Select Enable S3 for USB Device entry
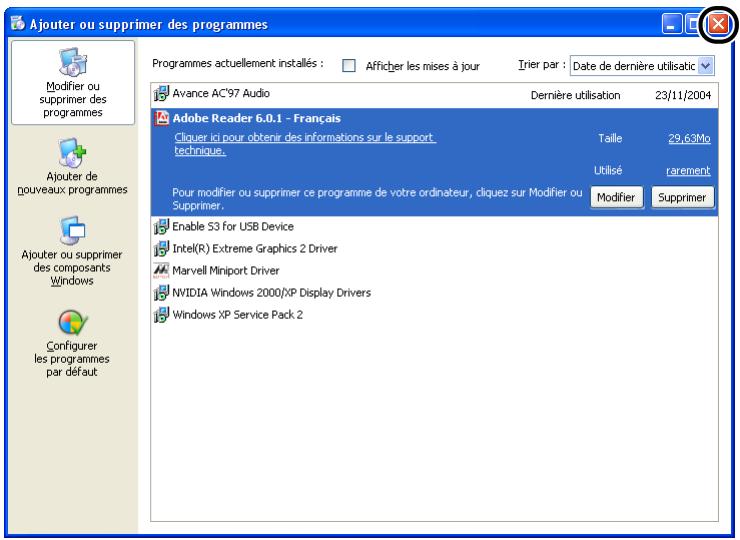Image resolution: width=740 pixels, height=540 pixels. tap(233, 227)
